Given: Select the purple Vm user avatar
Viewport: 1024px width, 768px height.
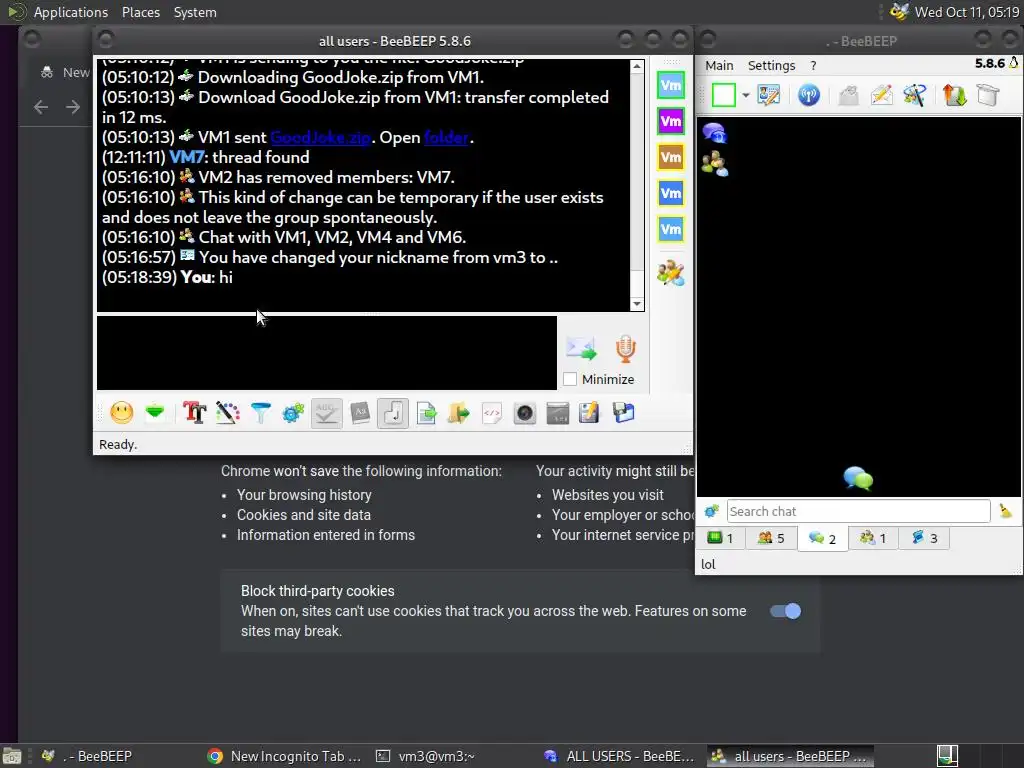Looking at the screenshot, I should click(671, 121).
